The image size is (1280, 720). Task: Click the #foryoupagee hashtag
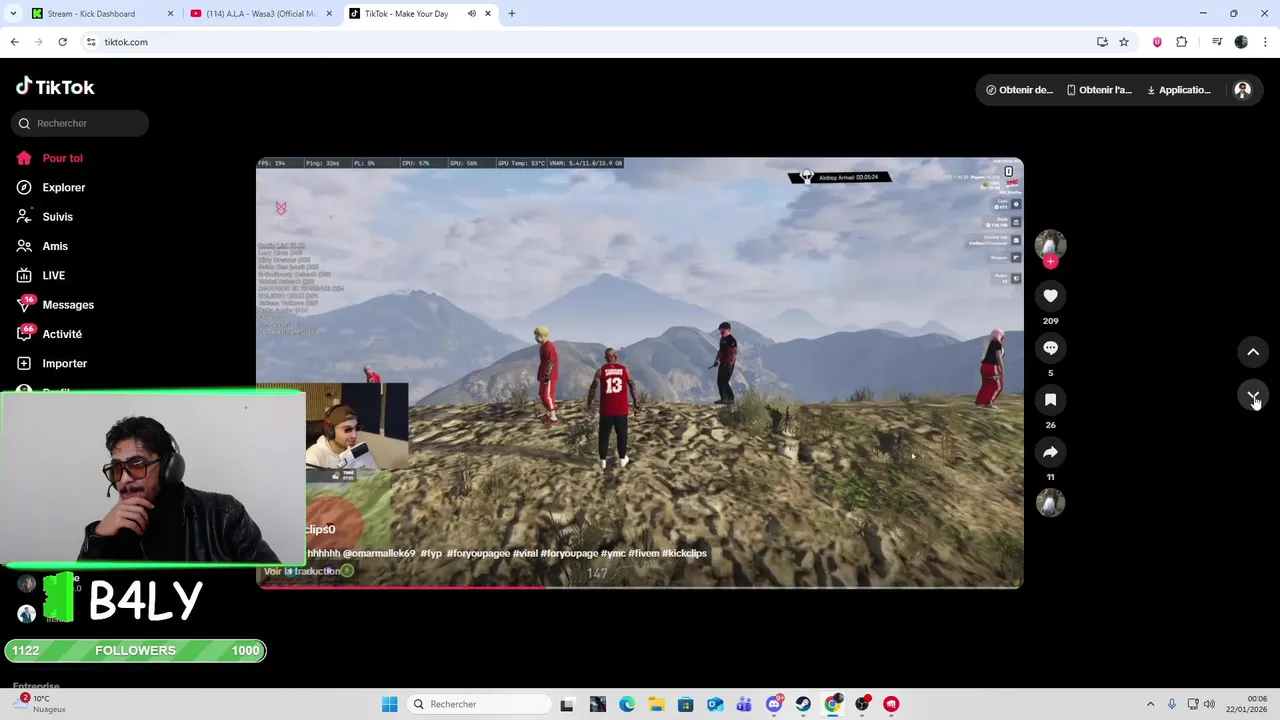coord(478,553)
